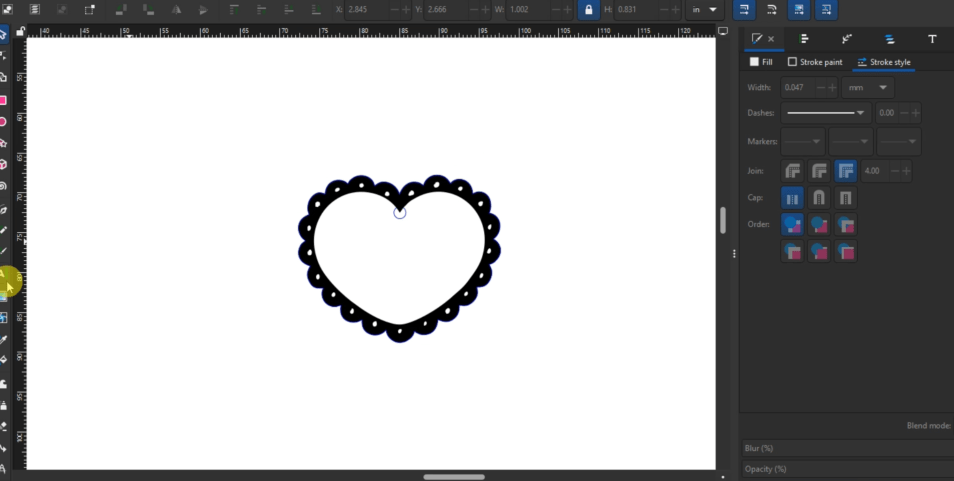Screen dimensions: 954x481
Task: Select the Rectangle tool in the toolbox
Action: coord(3,100)
